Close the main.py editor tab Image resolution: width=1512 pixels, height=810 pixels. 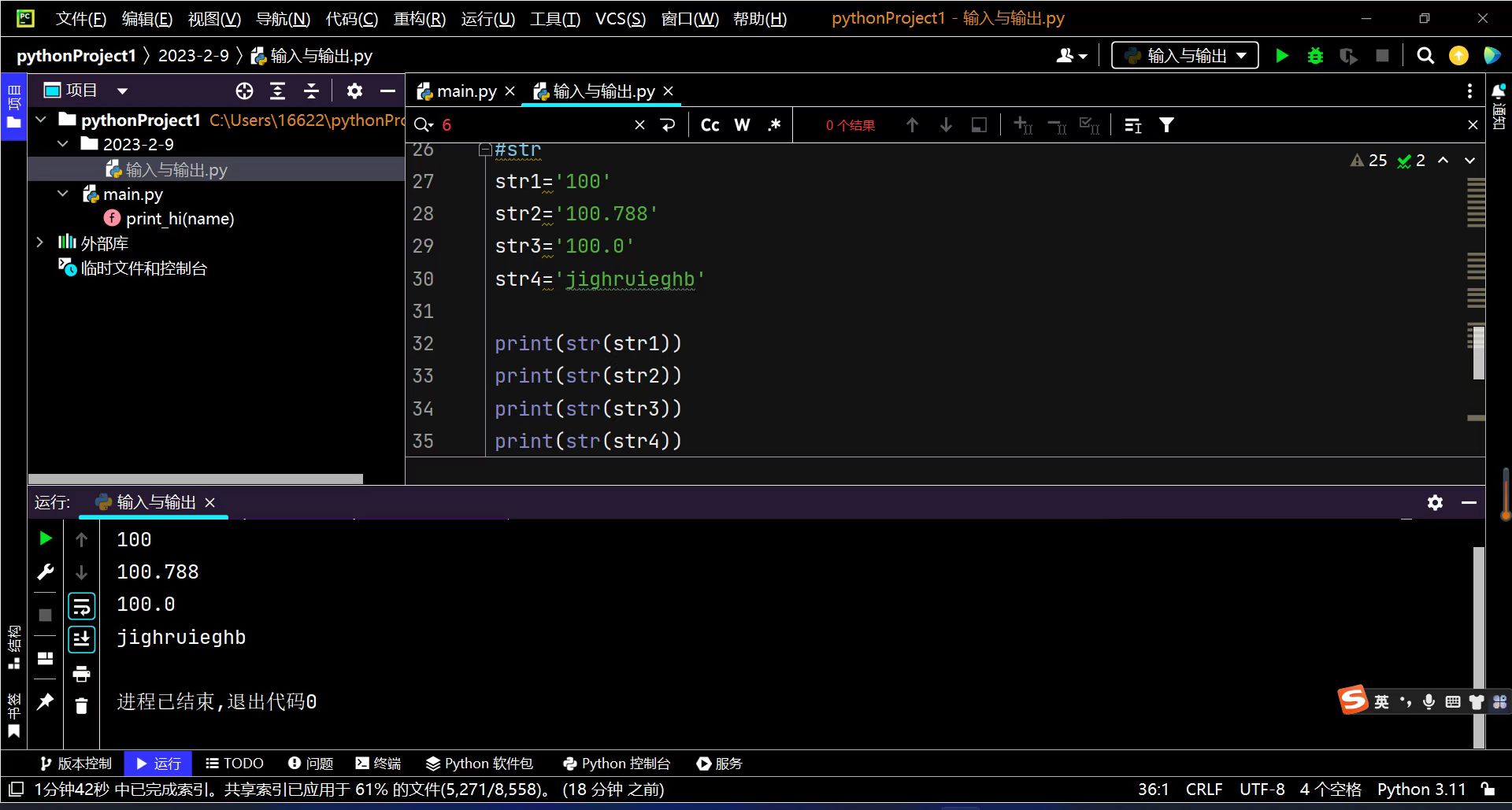pos(510,91)
